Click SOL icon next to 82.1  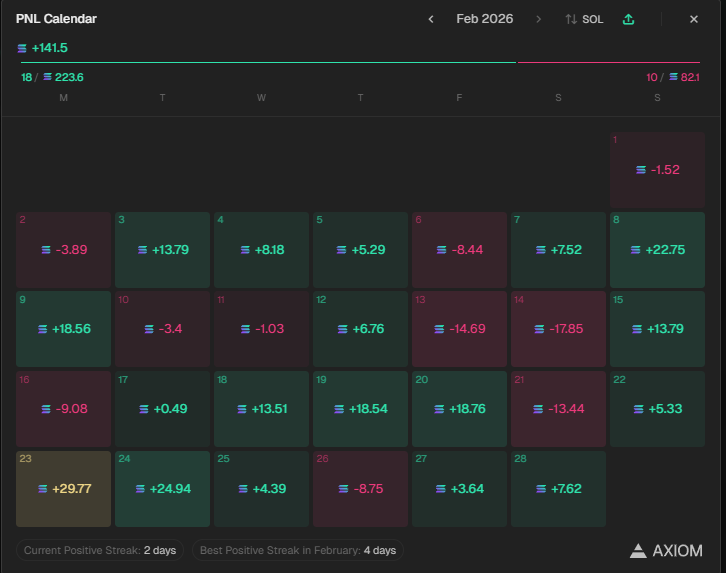(674, 77)
